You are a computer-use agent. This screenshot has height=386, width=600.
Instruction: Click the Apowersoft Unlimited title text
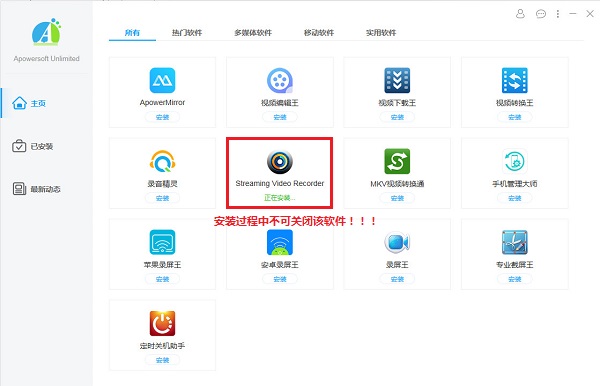[x=46, y=59]
